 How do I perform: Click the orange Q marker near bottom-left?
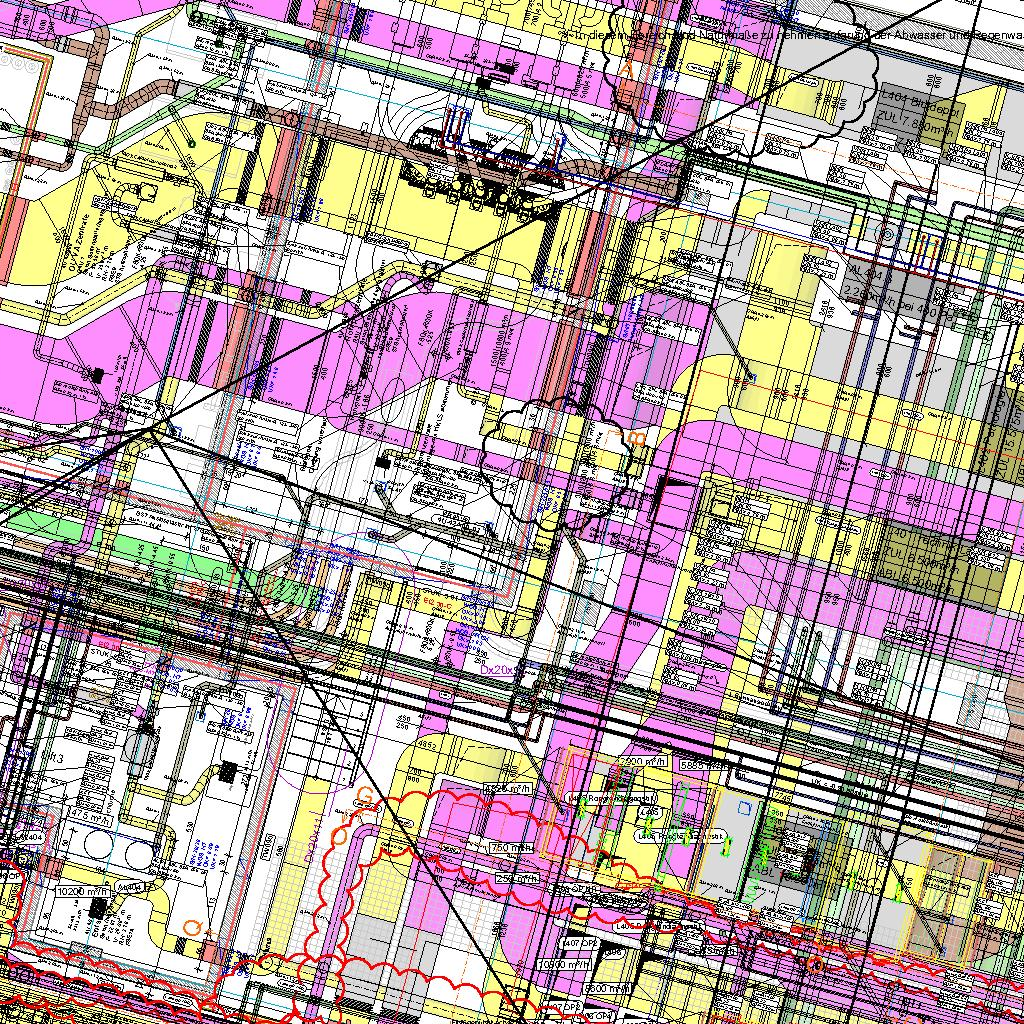tap(192, 927)
